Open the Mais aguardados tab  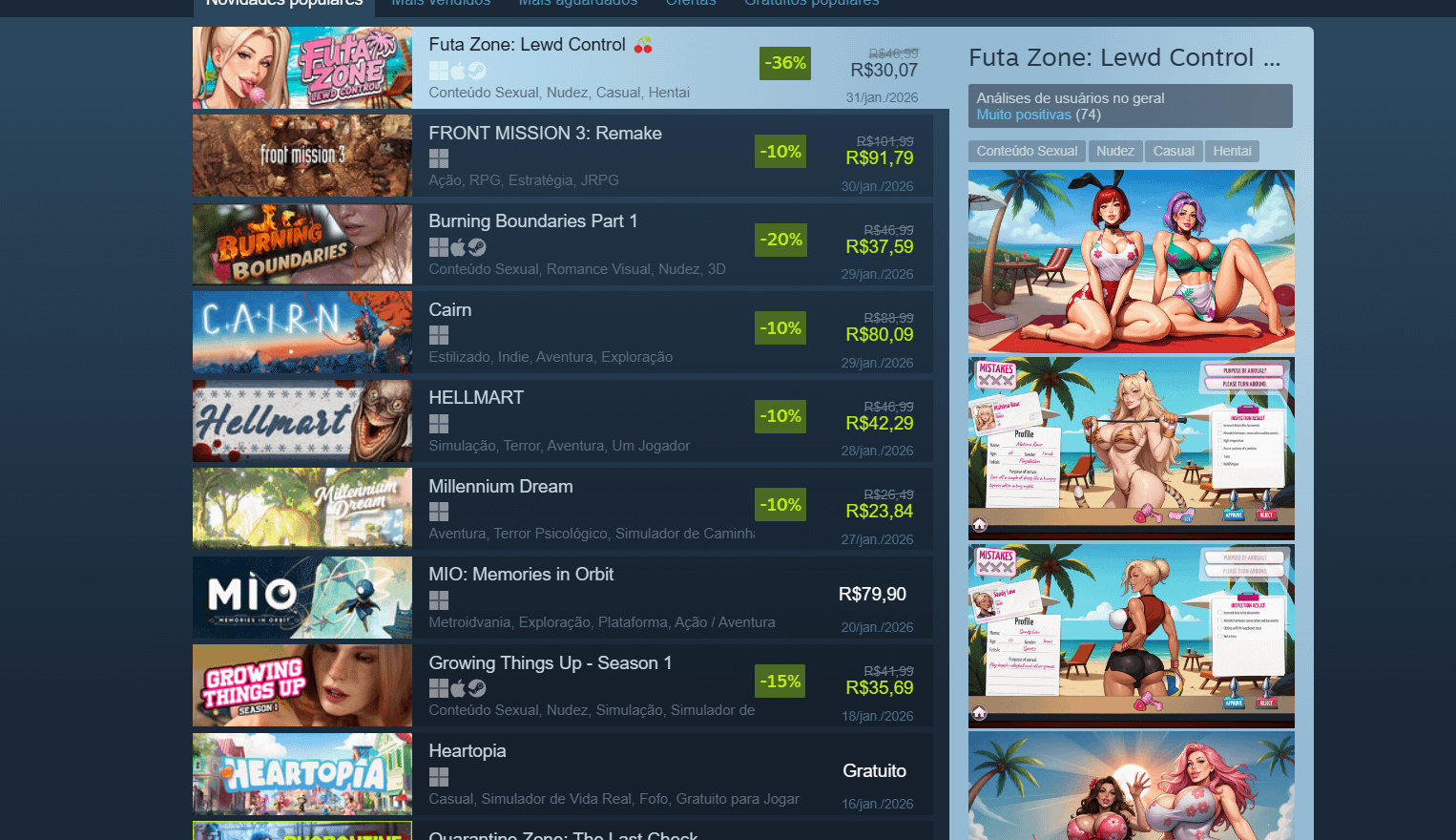578,3
